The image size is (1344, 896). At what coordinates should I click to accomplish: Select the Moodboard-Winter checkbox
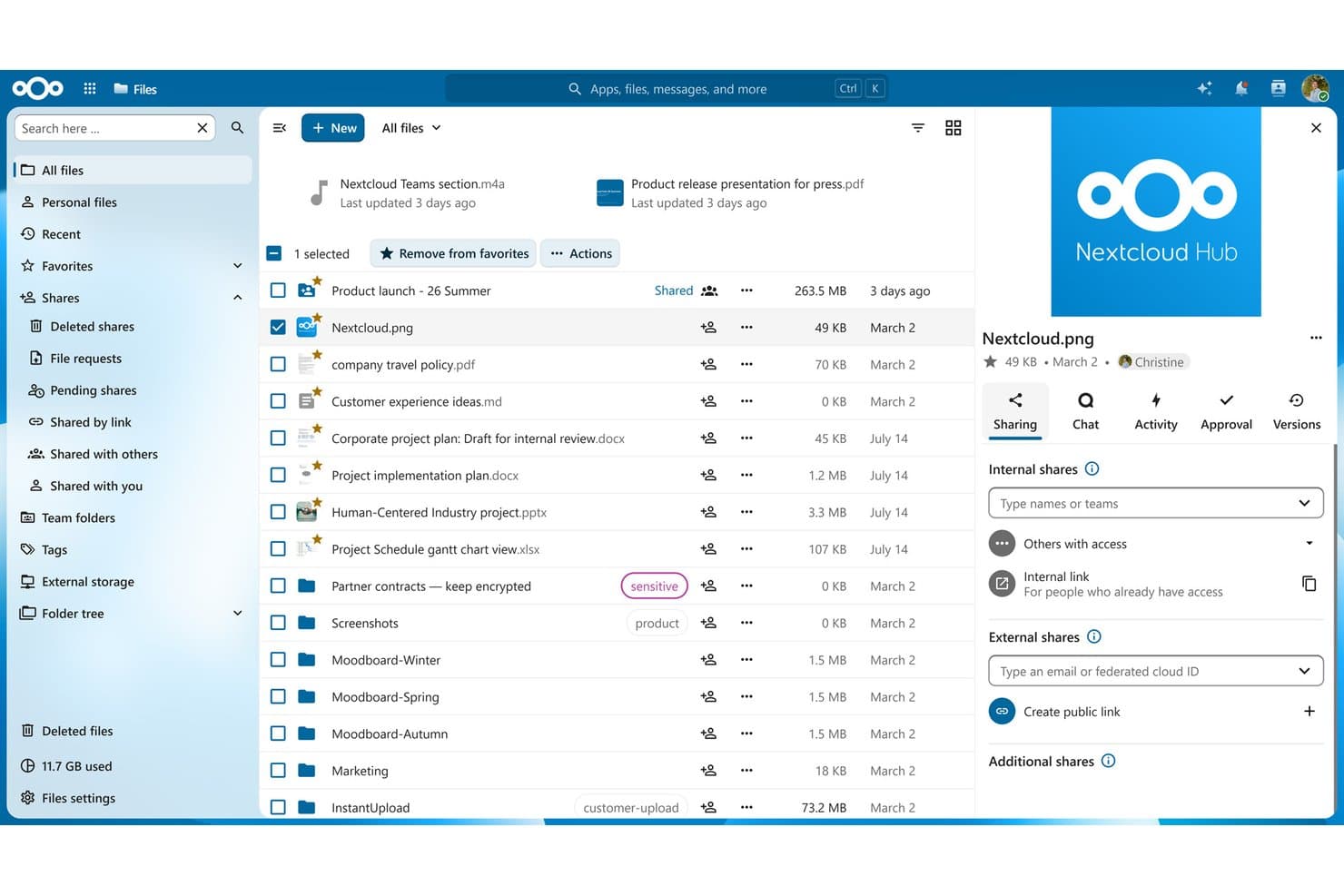click(278, 660)
